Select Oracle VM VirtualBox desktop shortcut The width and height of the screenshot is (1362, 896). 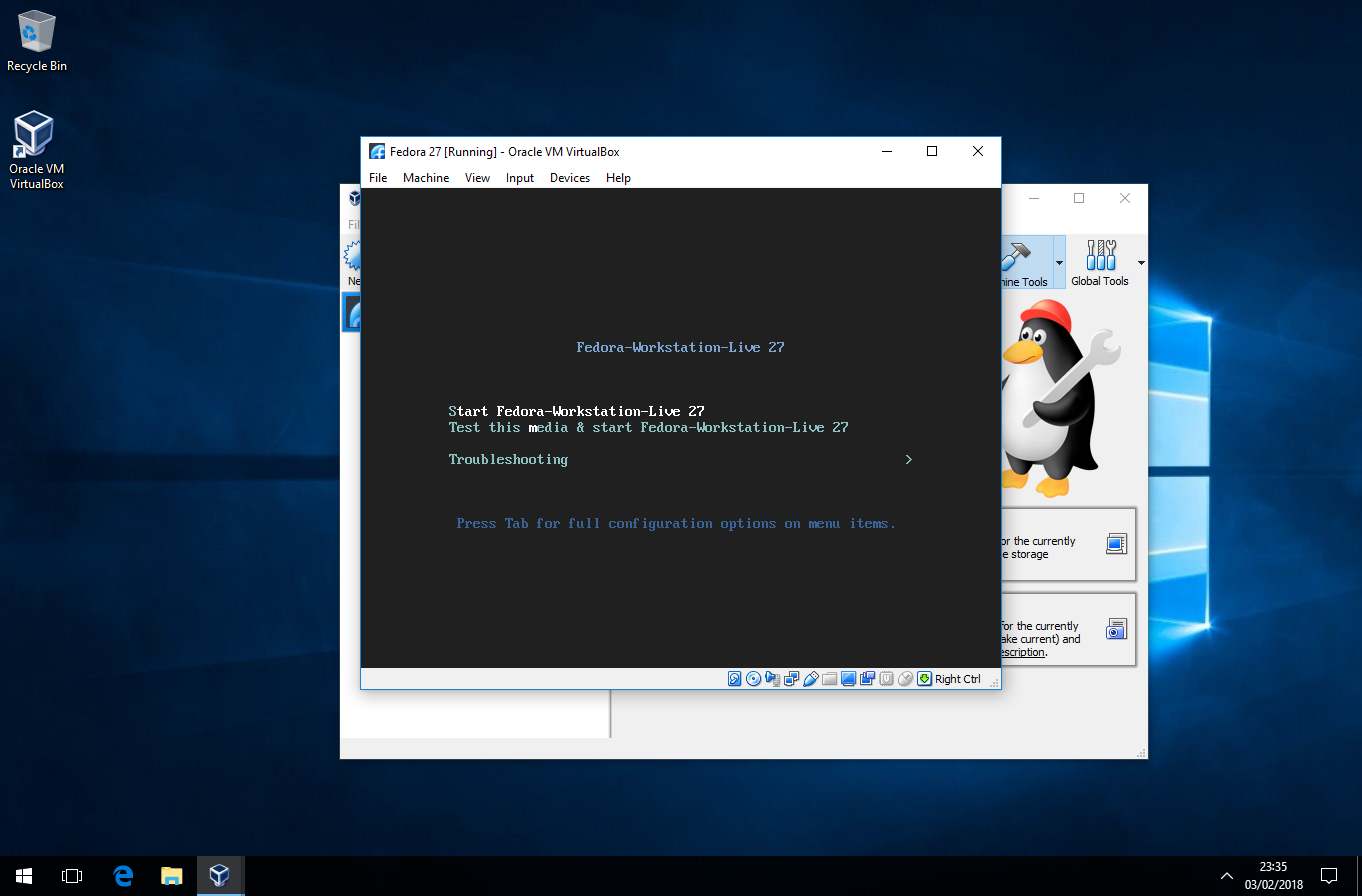(37, 150)
